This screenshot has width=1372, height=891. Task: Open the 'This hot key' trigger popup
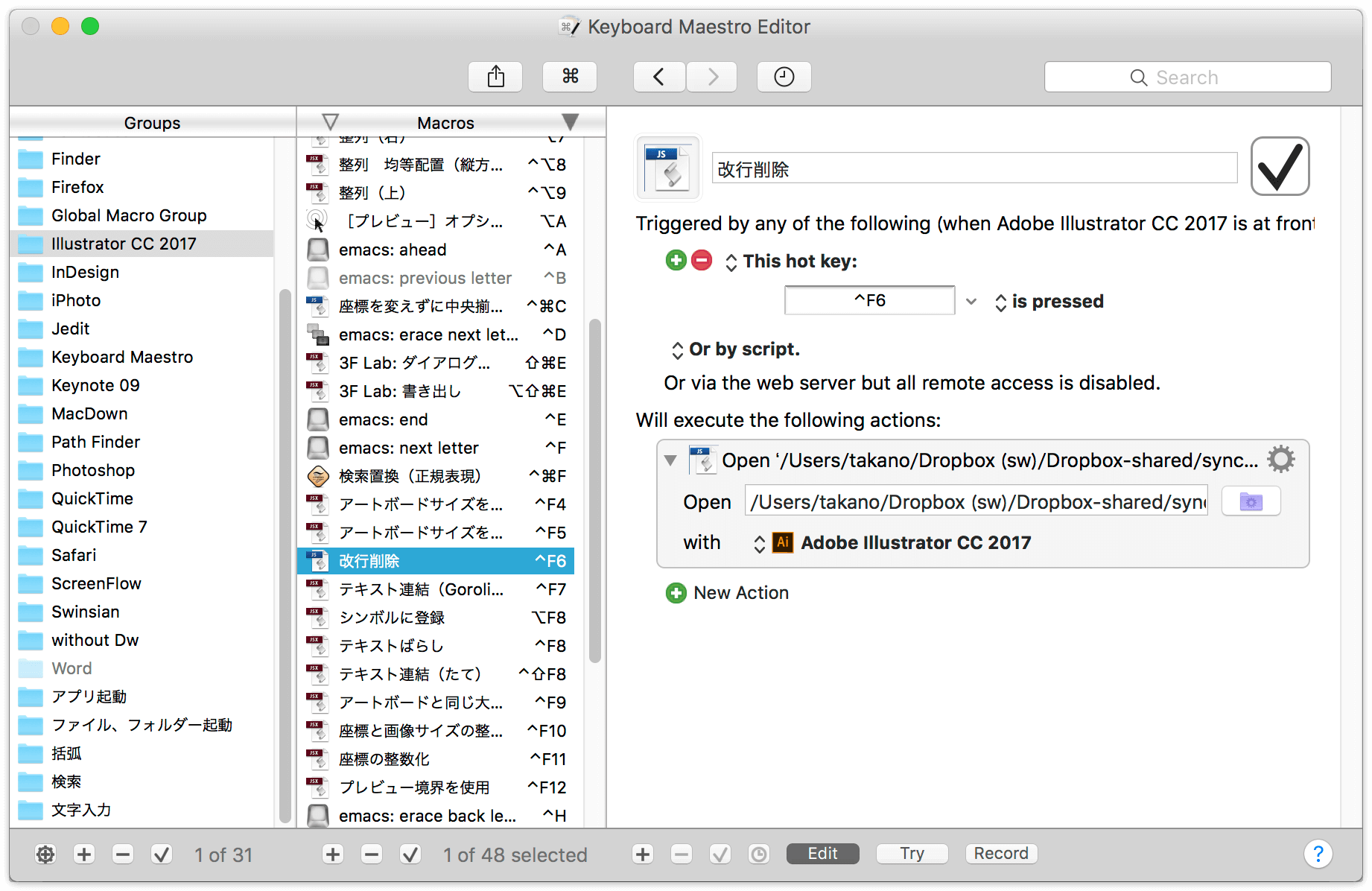[x=792, y=261]
